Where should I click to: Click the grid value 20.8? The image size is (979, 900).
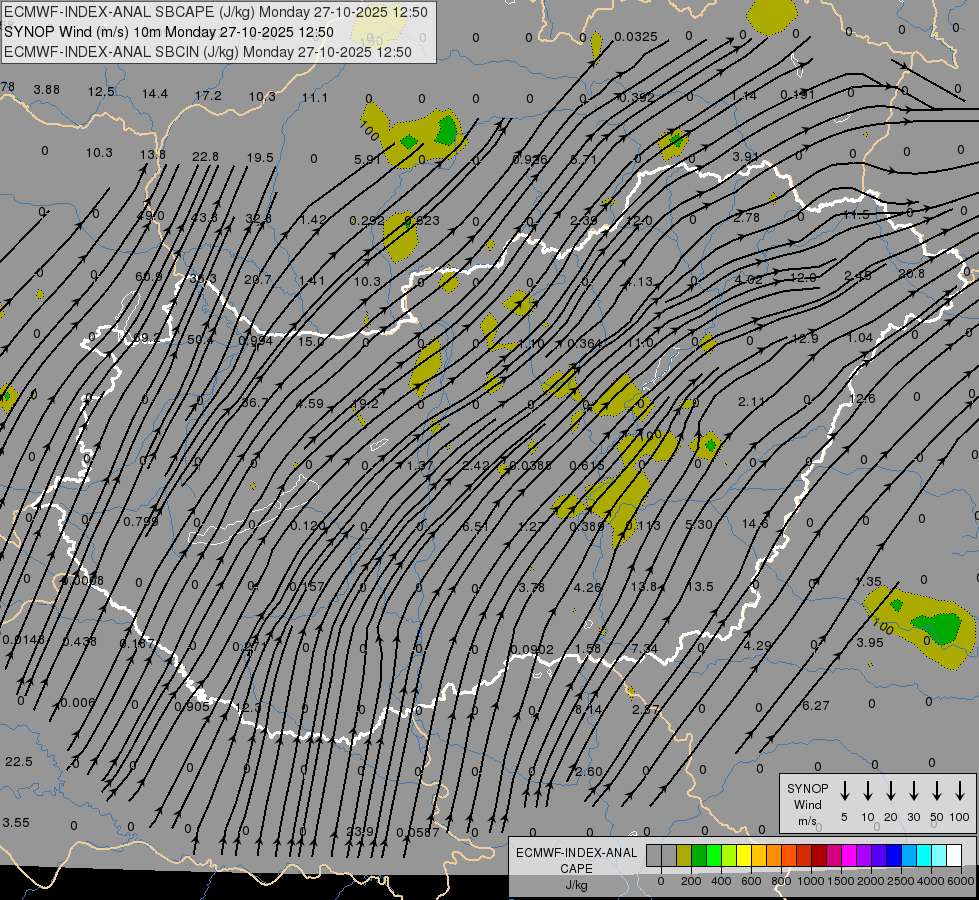[912, 274]
